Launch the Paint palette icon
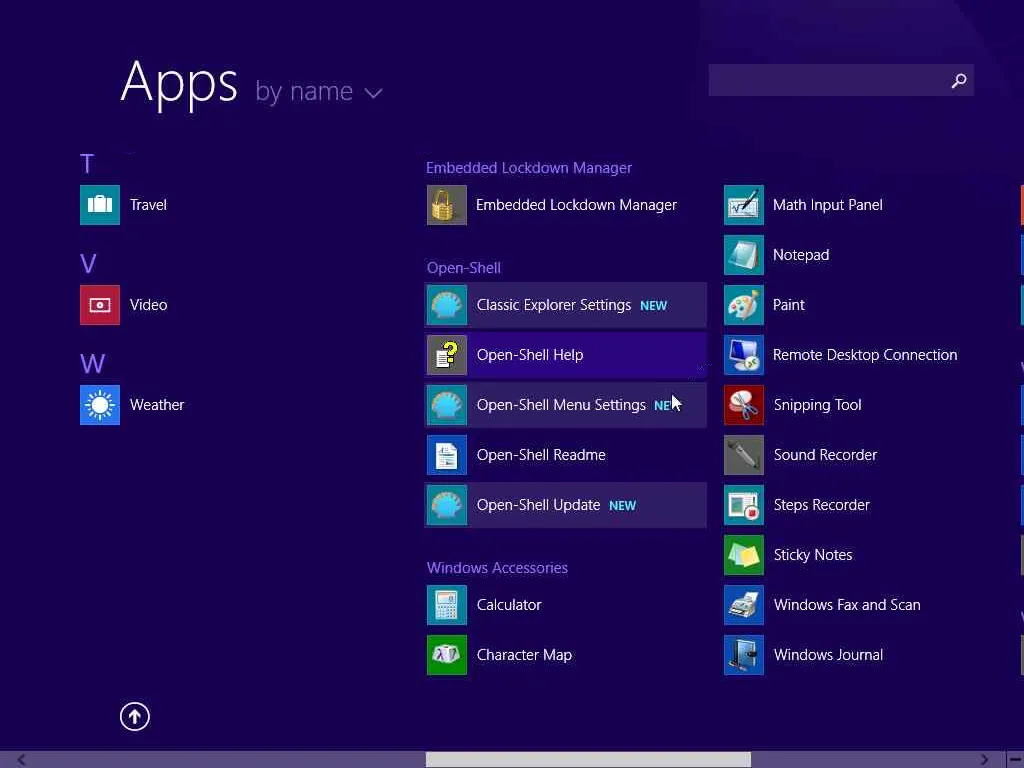Screen dimensions: 1024x768 point(744,305)
